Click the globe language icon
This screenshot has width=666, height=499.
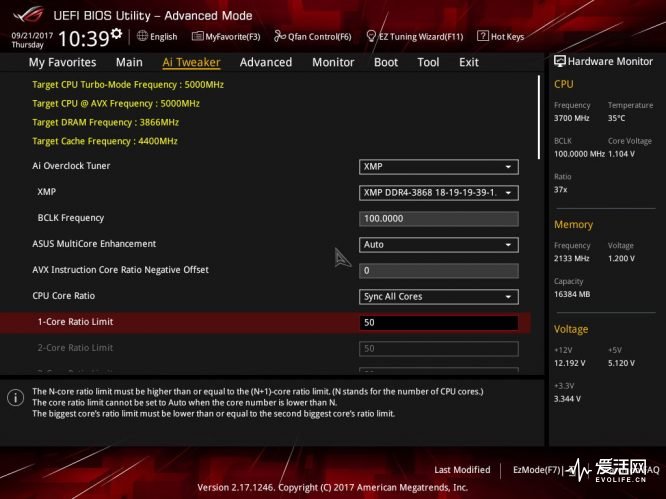[142, 36]
